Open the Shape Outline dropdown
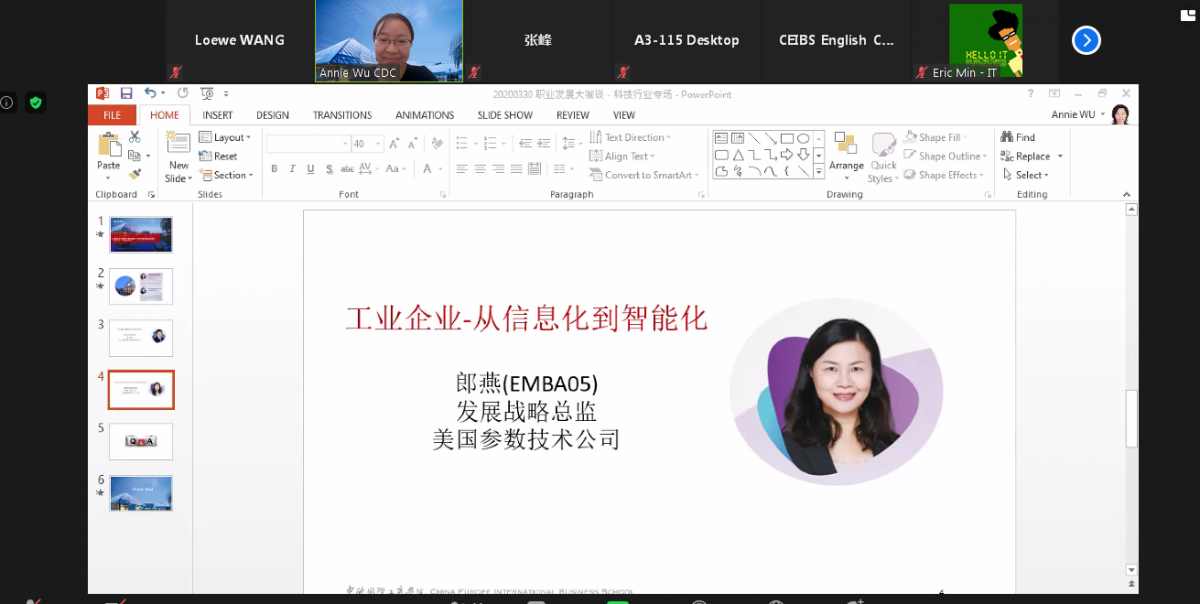The height and width of the screenshot is (604, 1200). pos(945,156)
